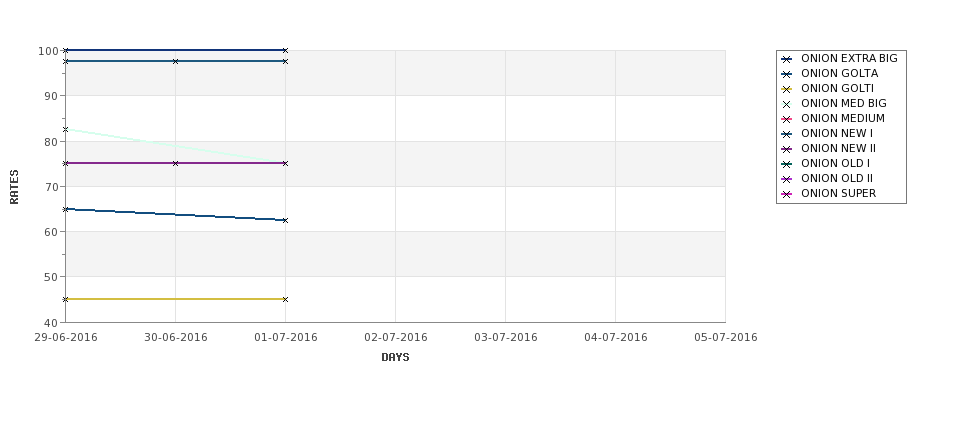This screenshot has width=975, height=429.
Task: Click the ONION OLD II legend marker
Action: (x=786, y=178)
